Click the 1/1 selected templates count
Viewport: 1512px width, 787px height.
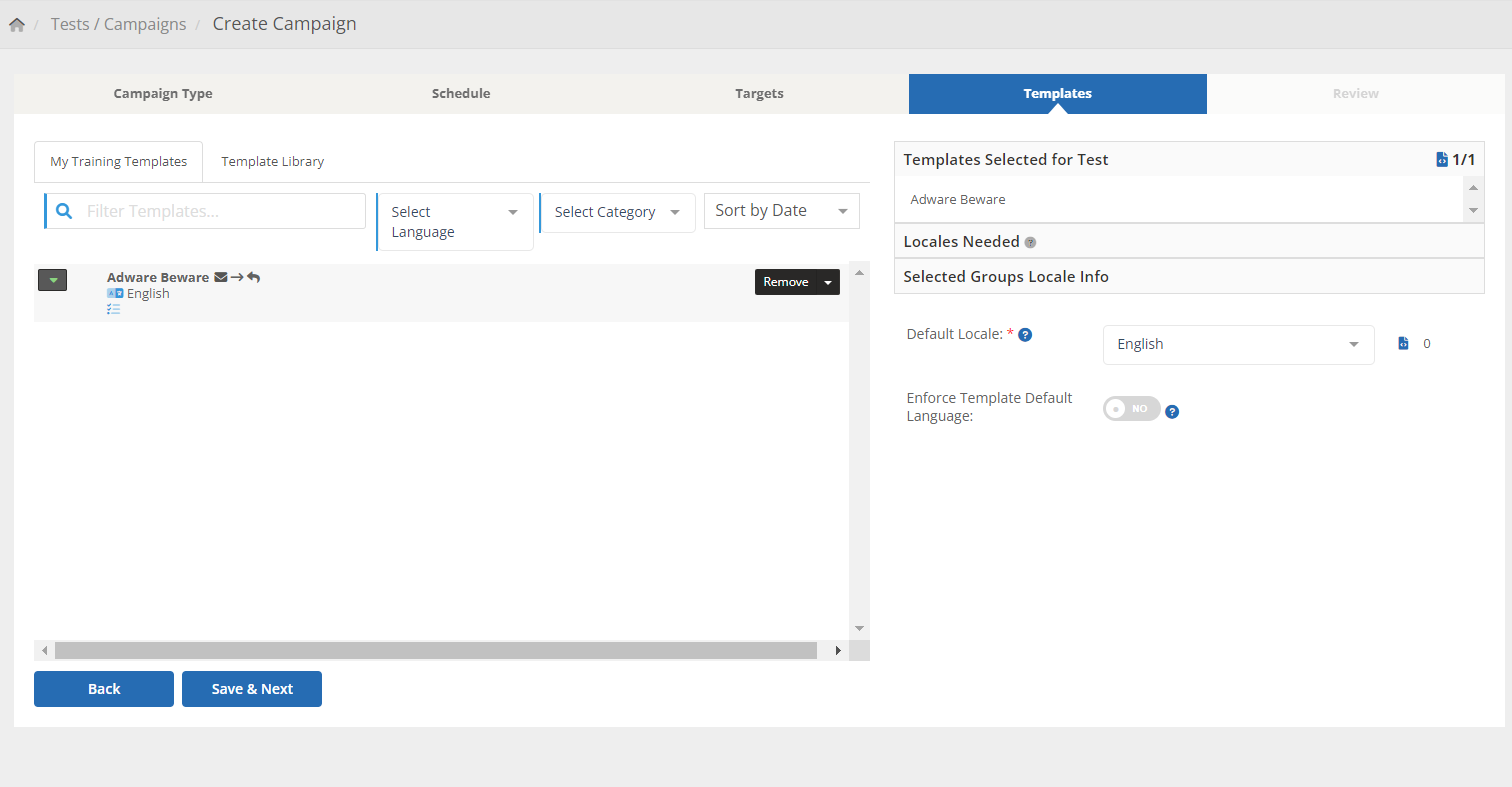(1464, 159)
